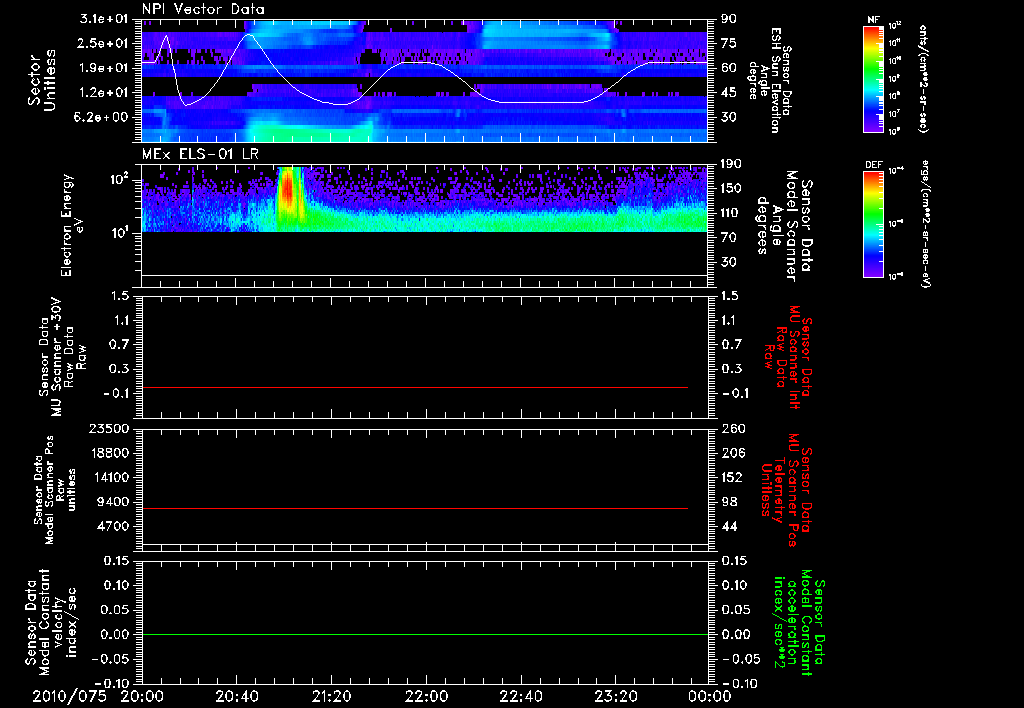Click the 21:20 time axis label

[x=331, y=696]
